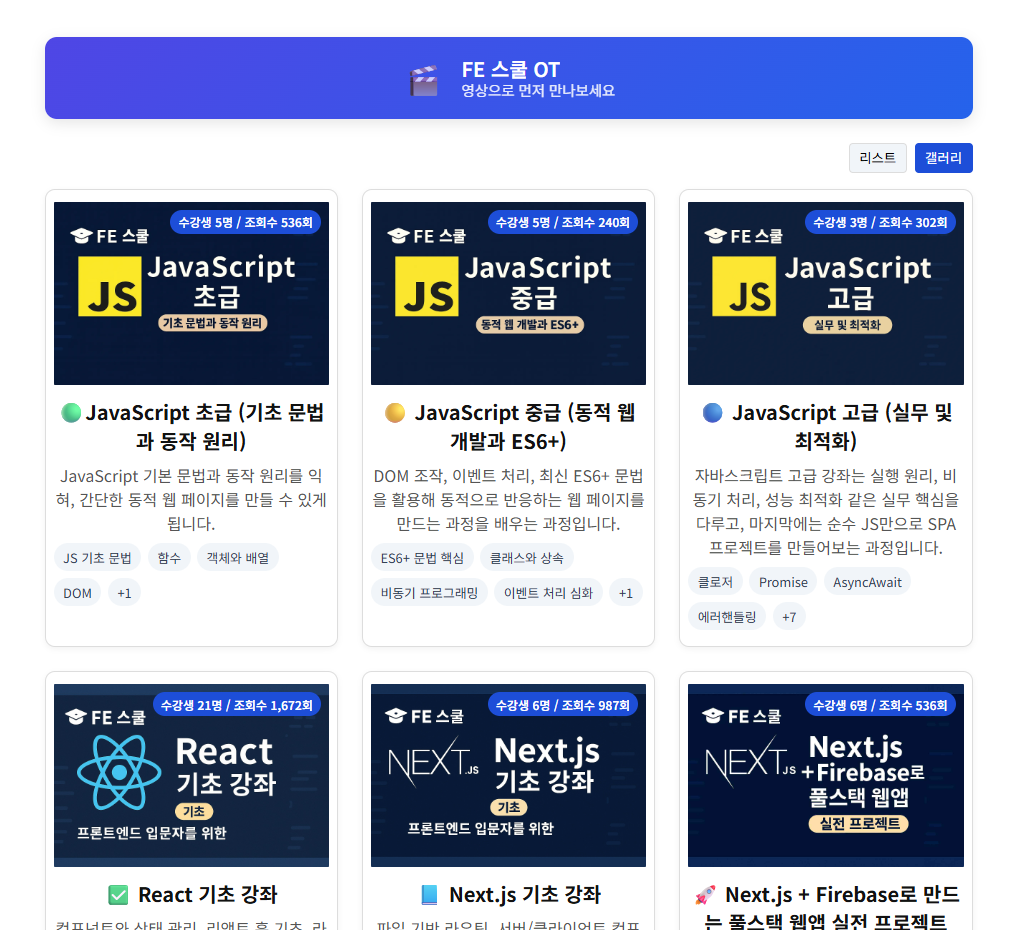Expand the +1 tags on JavaScript 초급 card
The width and height of the screenshot is (1014, 930).
point(124,593)
